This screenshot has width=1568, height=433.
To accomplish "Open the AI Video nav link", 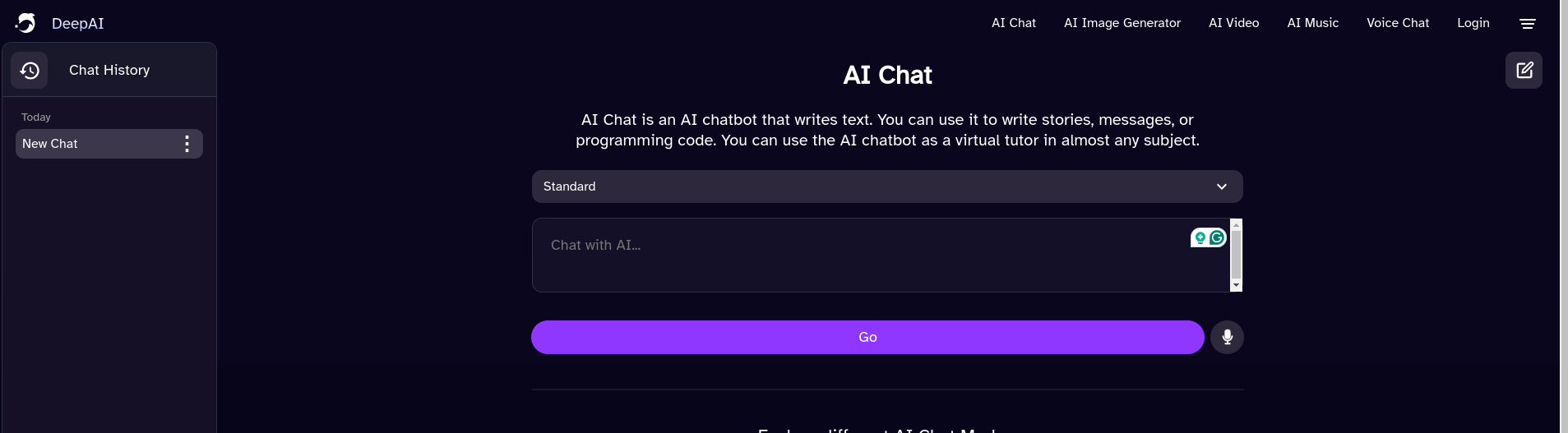I will pyautogui.click(x=1233, y=23).
